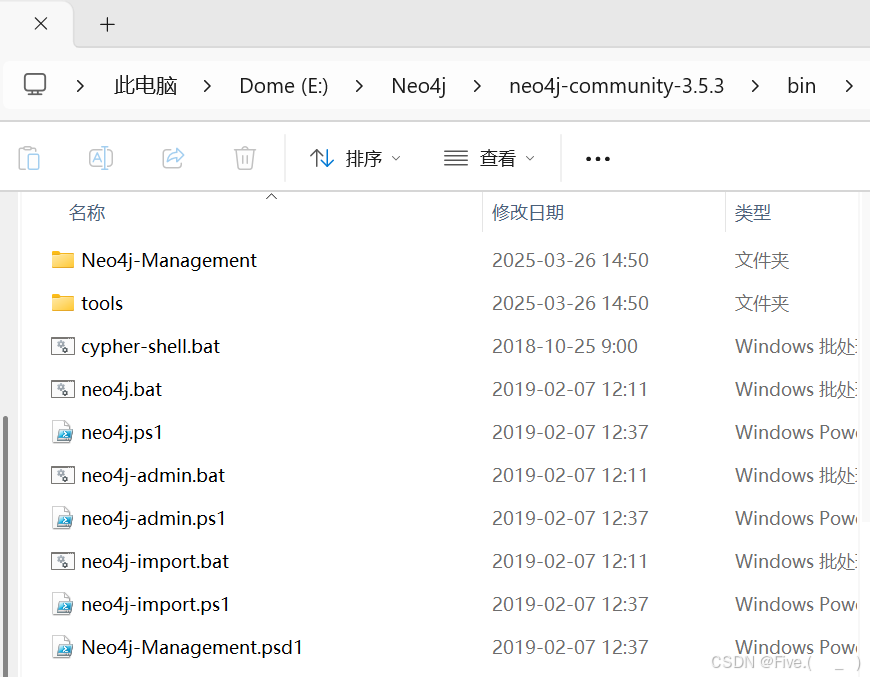Image resolution: width=870 pixels, height=677 pixels.
Task: Click the vertical scrollbar thumb on left pane
Action: click(x=6, y=546)
